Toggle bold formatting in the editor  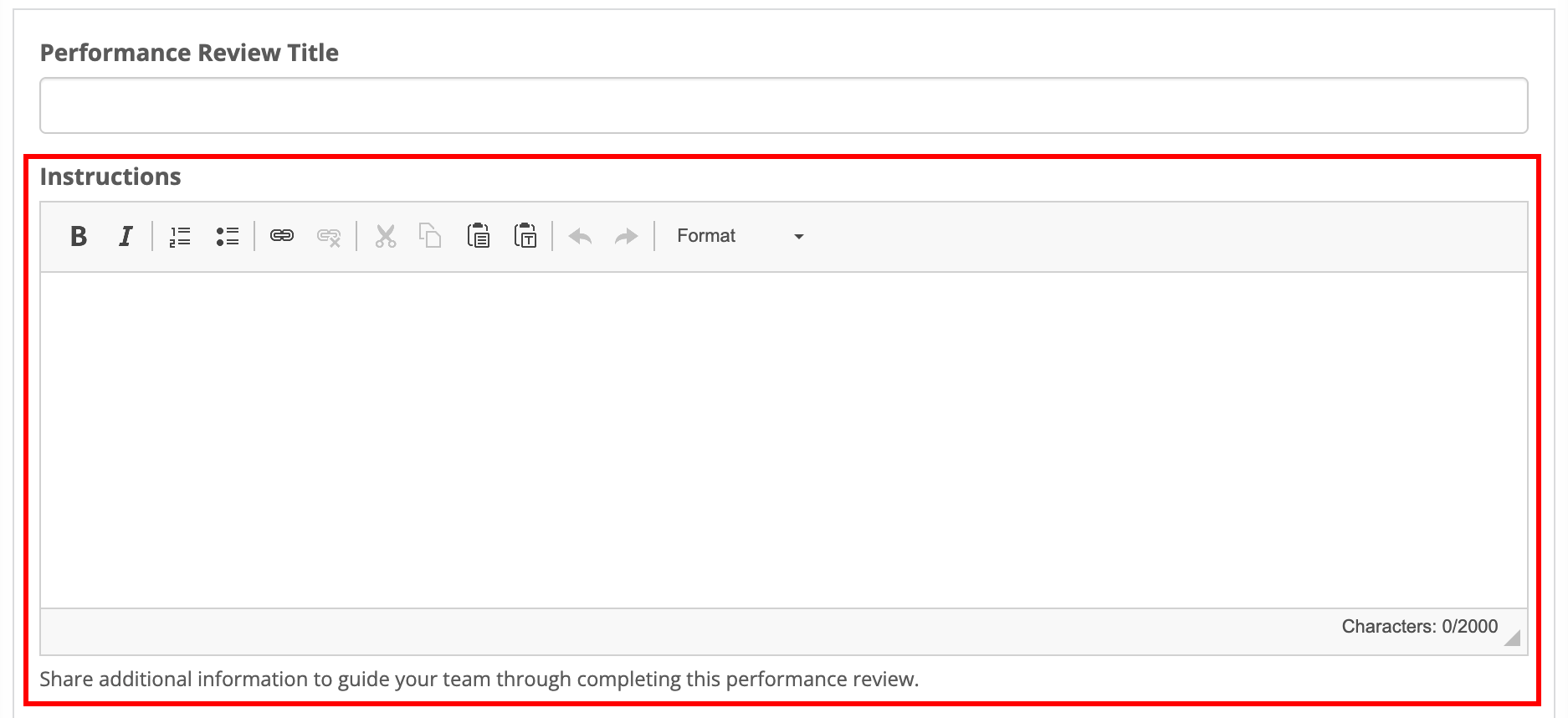(79, 237)
